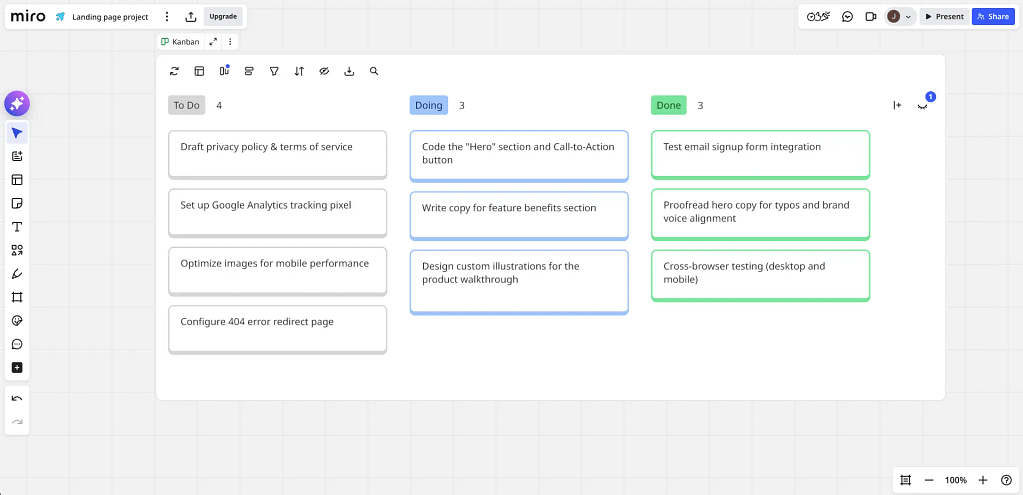Open the Kanban group by icon
This screenshot has width=1023, height=495.
click(249, 71)
